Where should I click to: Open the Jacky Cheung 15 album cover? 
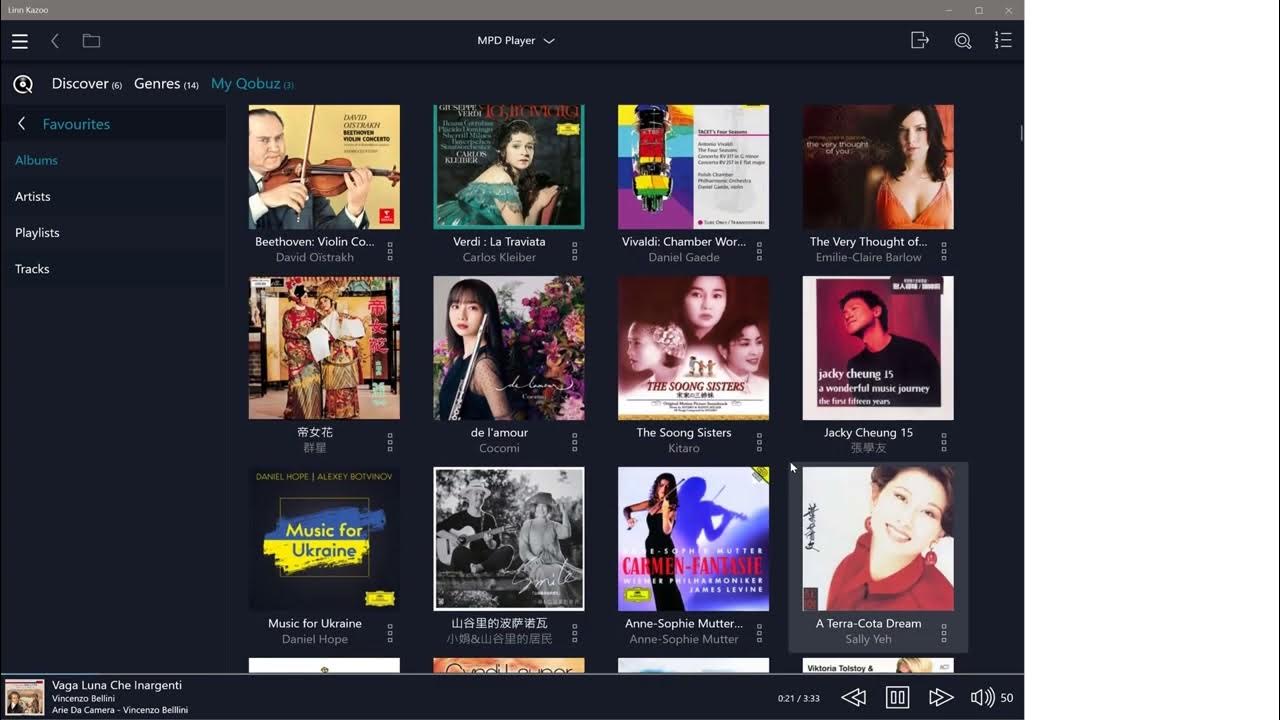click(x=878, y=348)
